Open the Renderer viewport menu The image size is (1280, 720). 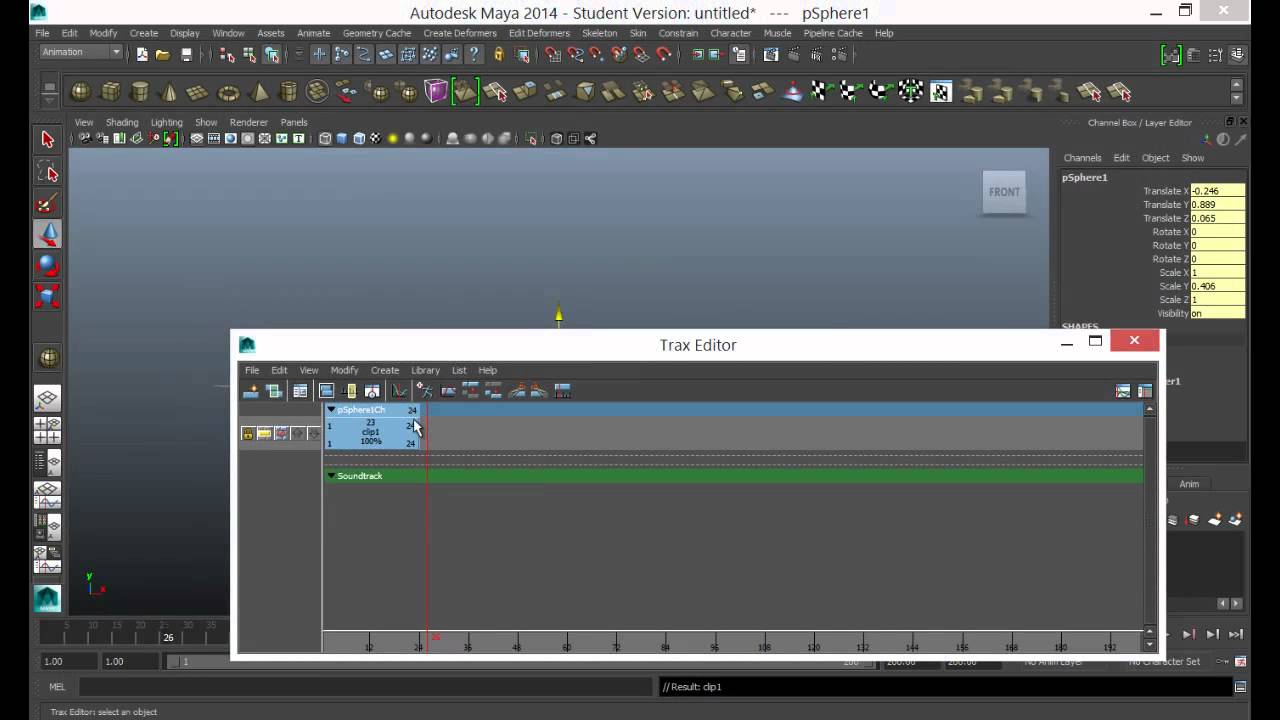coord(249,122)
